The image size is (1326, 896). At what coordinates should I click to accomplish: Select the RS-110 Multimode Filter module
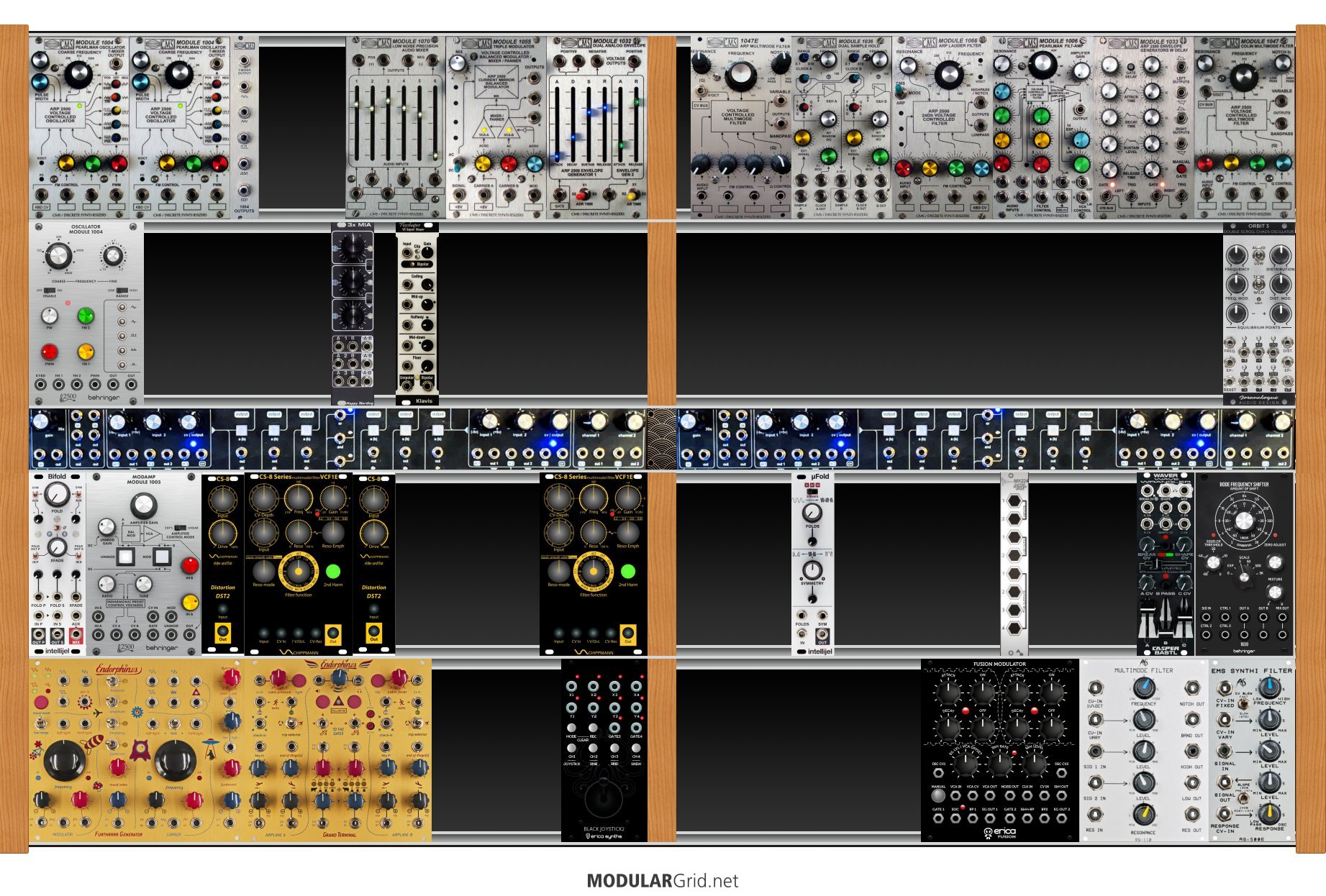point(1144,750)
